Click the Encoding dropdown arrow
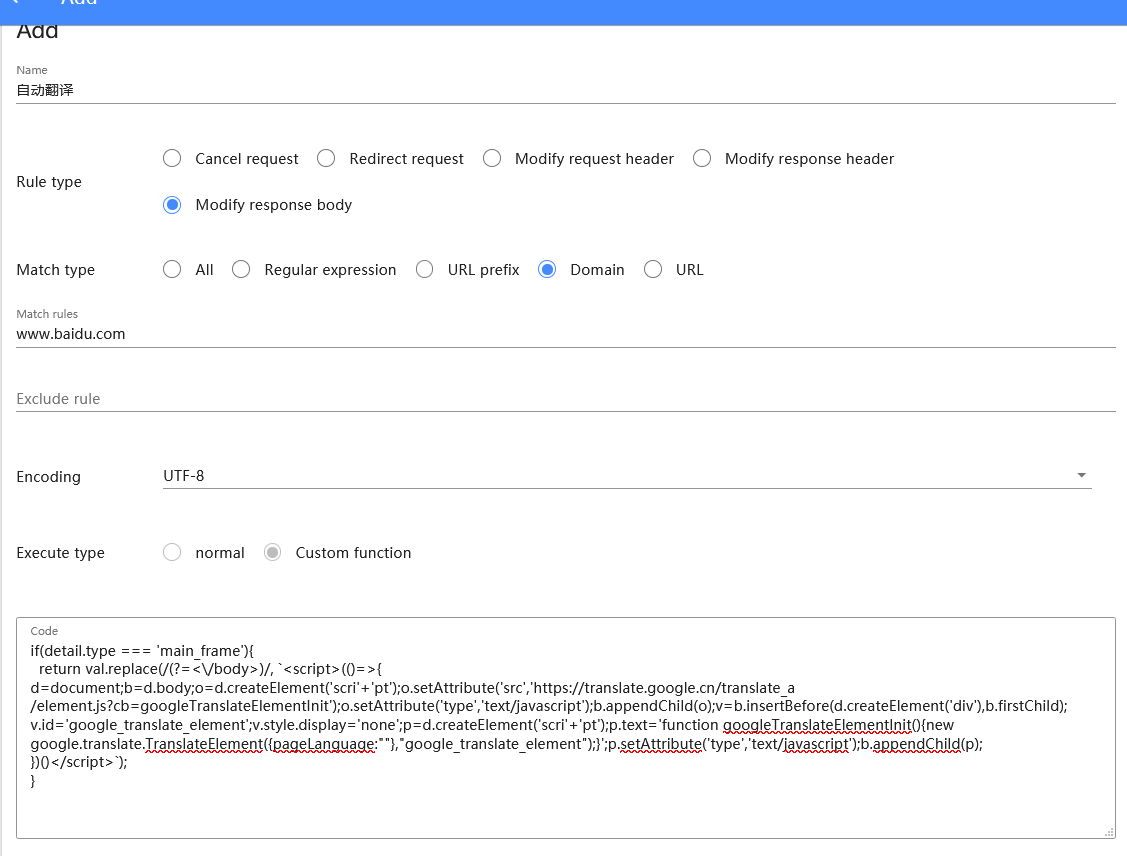 point(1081,475)
